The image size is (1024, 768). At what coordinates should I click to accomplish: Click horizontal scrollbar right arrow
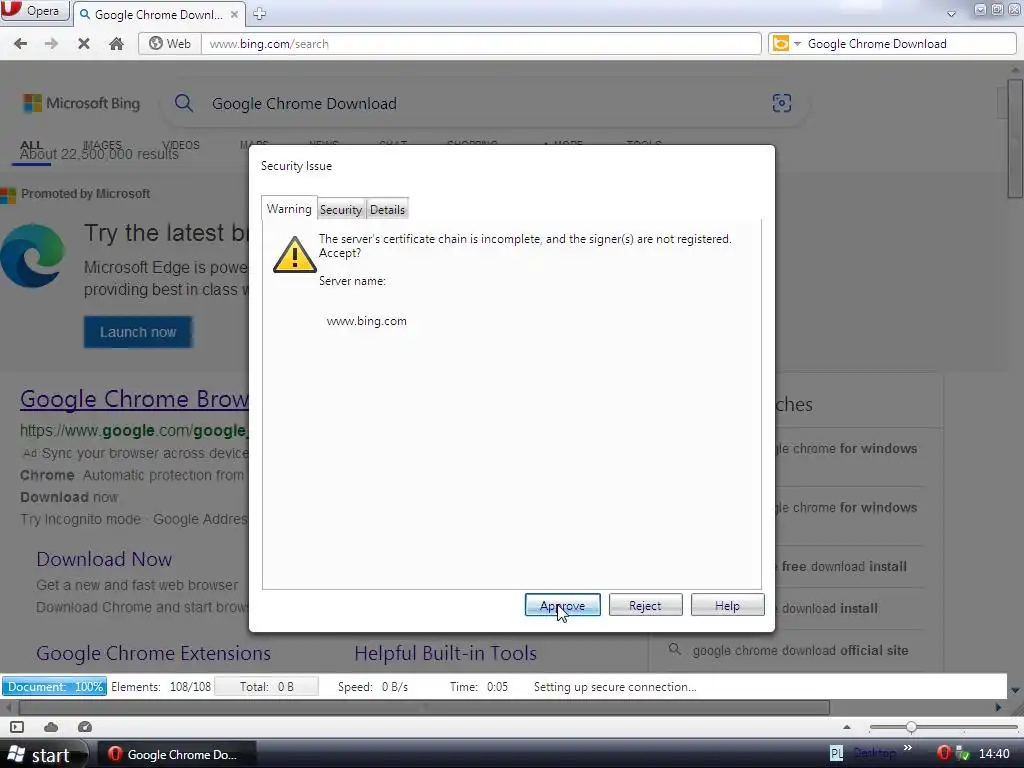pyautogui.click(x=998, y=707)
